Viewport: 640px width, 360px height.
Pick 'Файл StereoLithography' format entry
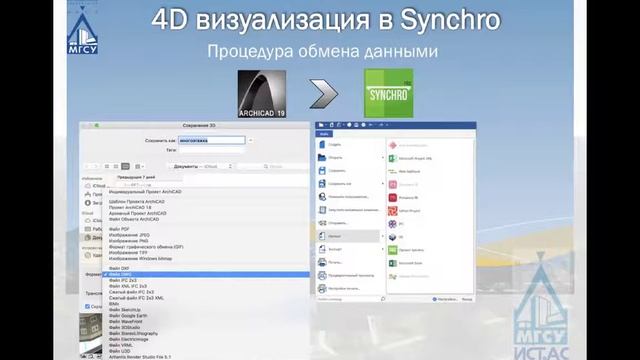pyautogui.click(x=133, y=333)
